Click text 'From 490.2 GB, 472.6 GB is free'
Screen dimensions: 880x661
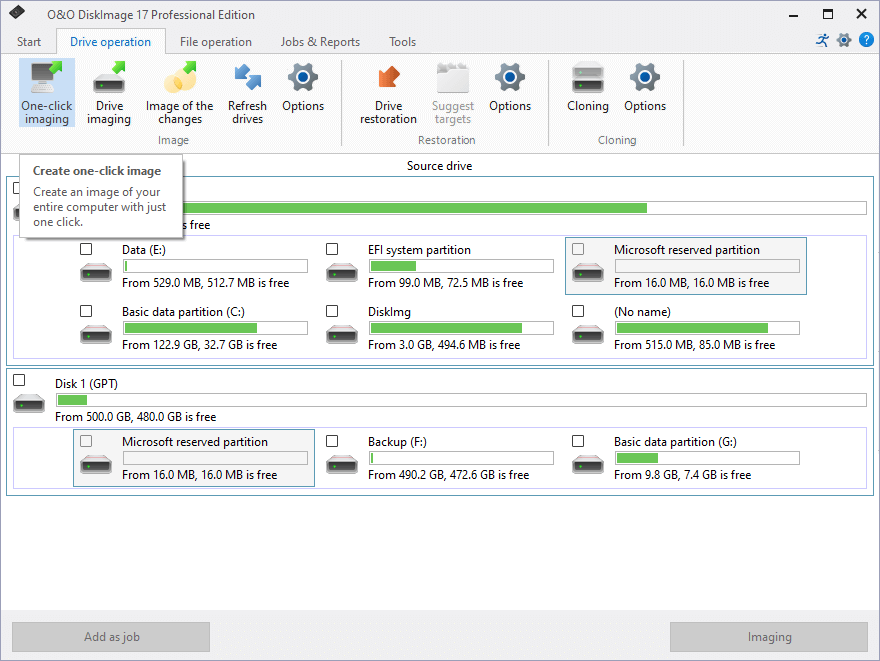click(x=448, y=475)
